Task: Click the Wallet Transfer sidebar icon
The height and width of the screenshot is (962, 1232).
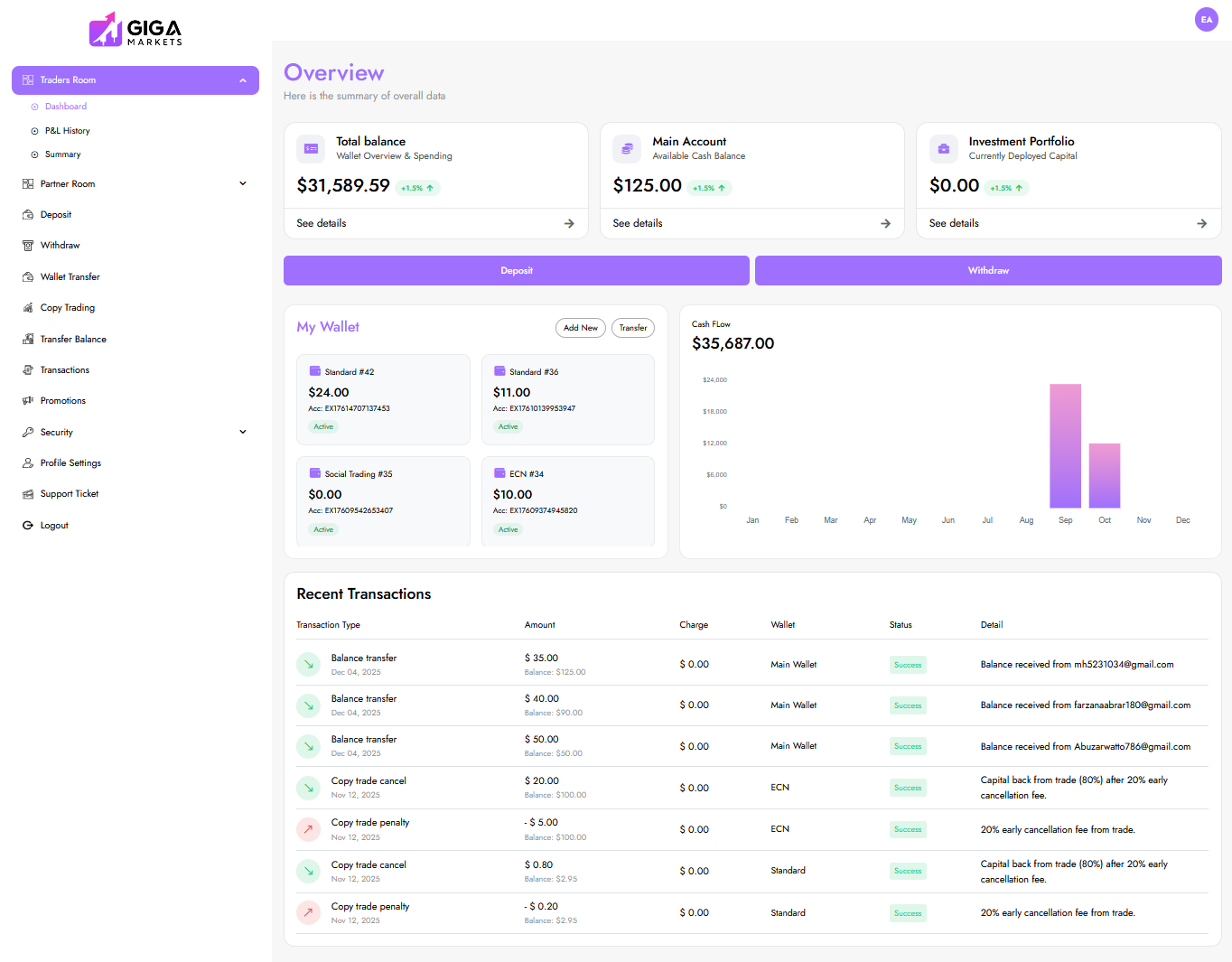Action: click(28, 277)
